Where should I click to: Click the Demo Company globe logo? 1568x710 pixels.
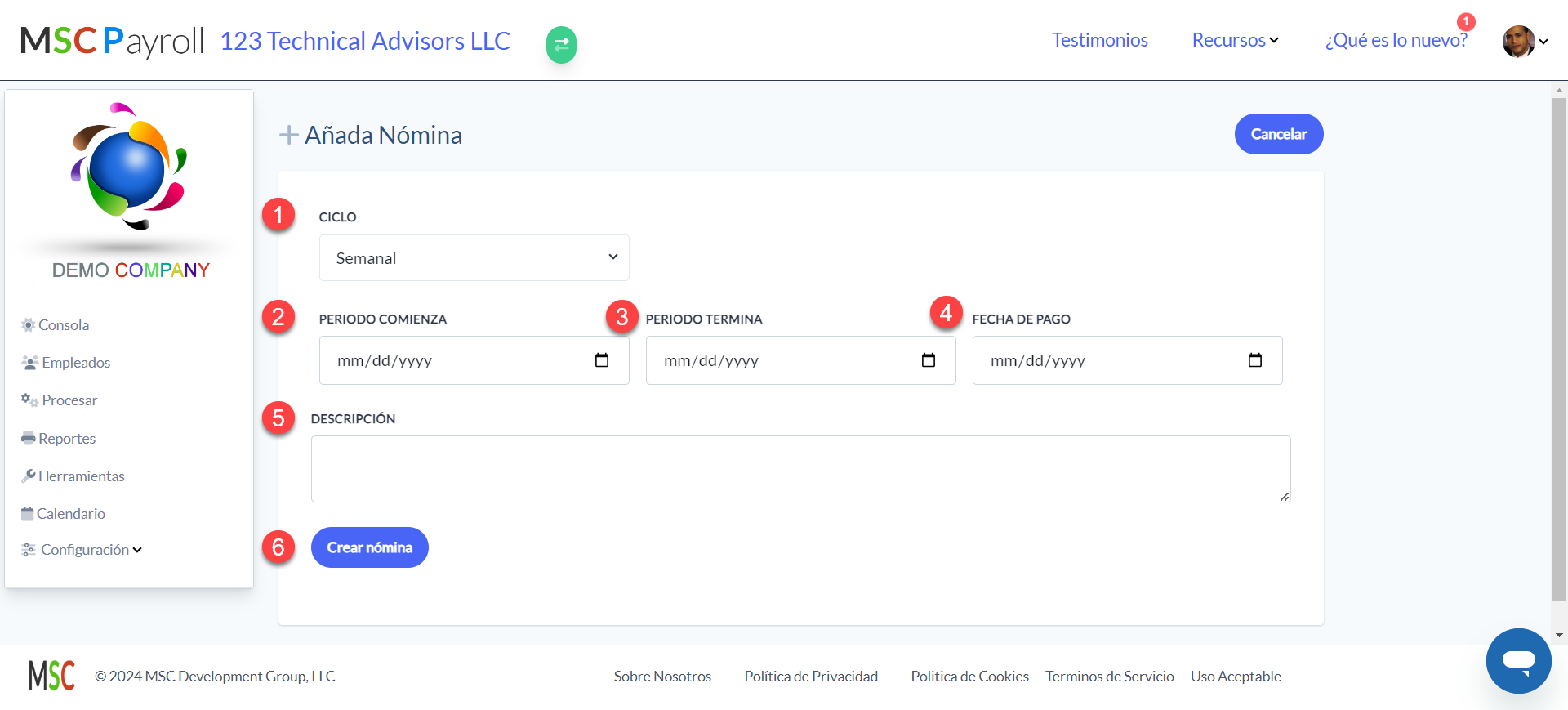tap(129, 167)
